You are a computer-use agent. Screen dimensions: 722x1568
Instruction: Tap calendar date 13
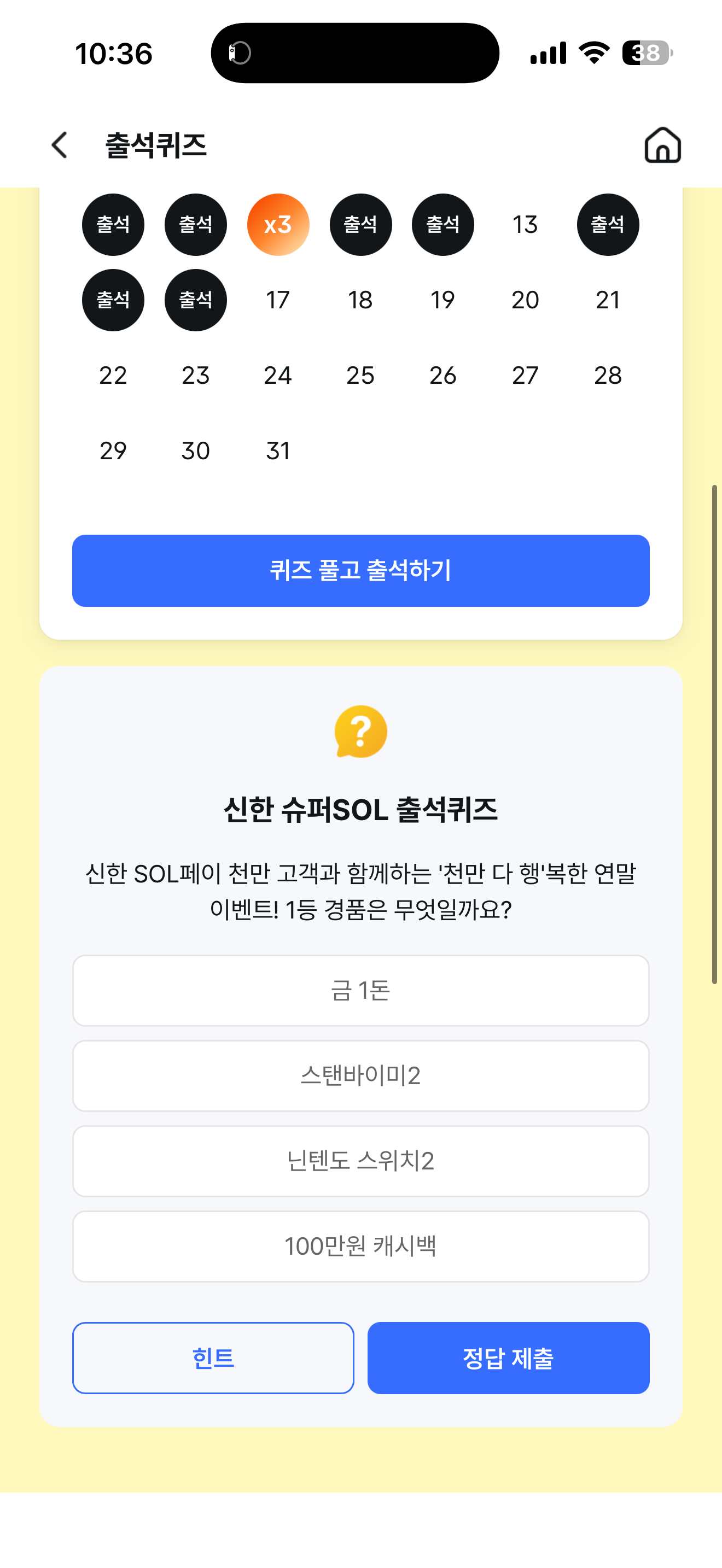pyautogui.click(x=526, y=225)
